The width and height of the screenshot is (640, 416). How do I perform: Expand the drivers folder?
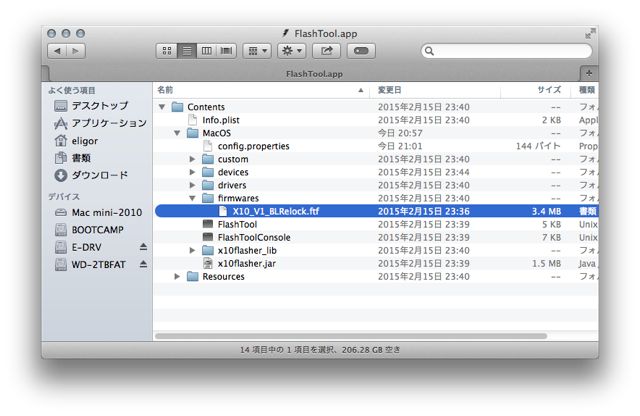[x=192, y=185]
